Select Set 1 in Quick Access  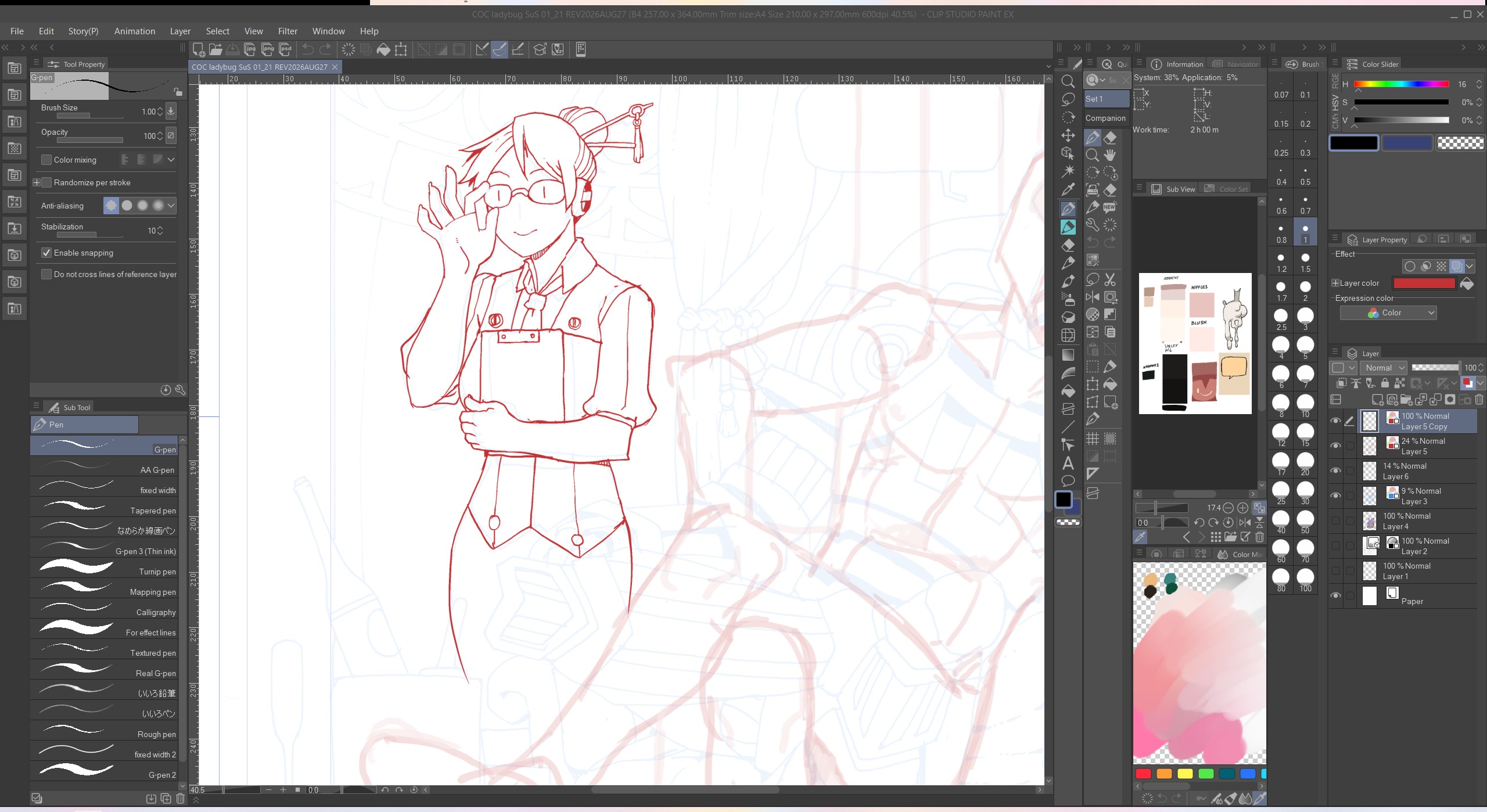click(x=1107, y=99)
